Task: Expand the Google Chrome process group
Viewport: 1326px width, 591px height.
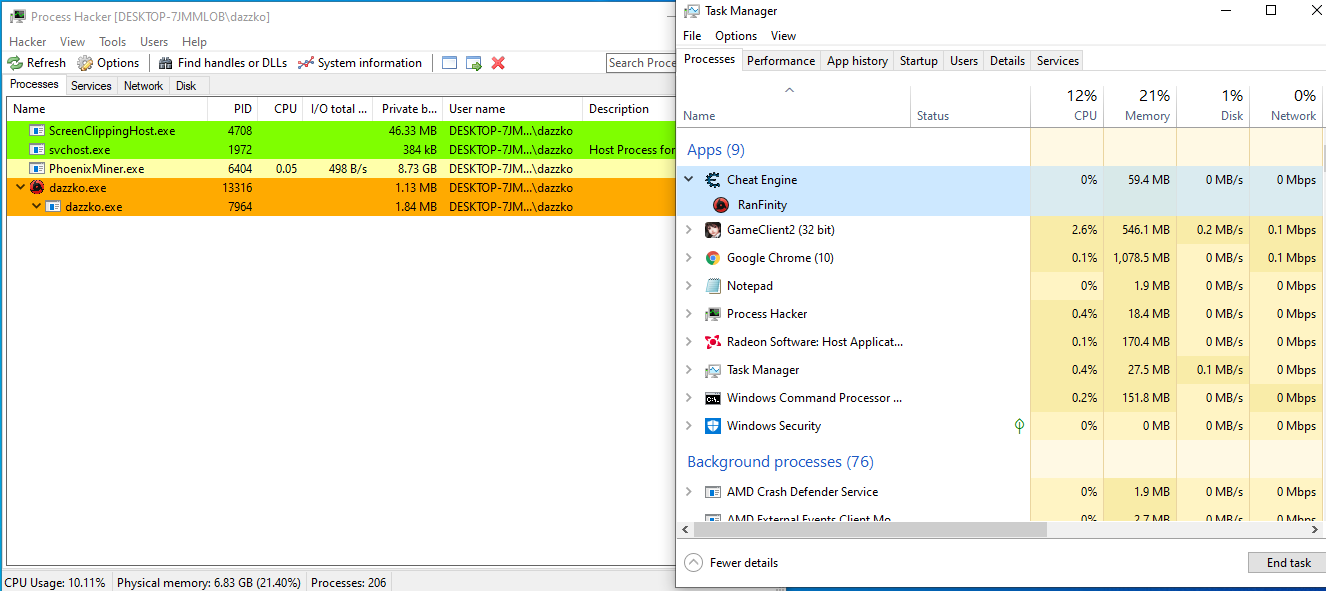Action: [688, 258]
